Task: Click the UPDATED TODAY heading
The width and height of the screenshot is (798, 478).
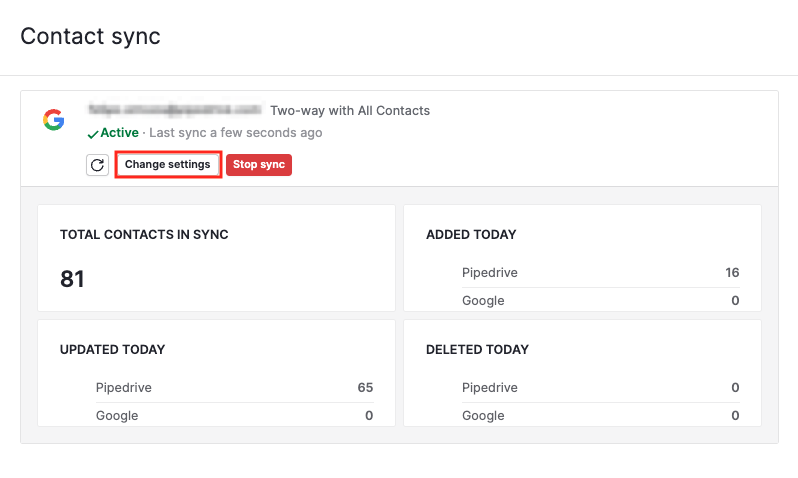Action: pos(112,350)
